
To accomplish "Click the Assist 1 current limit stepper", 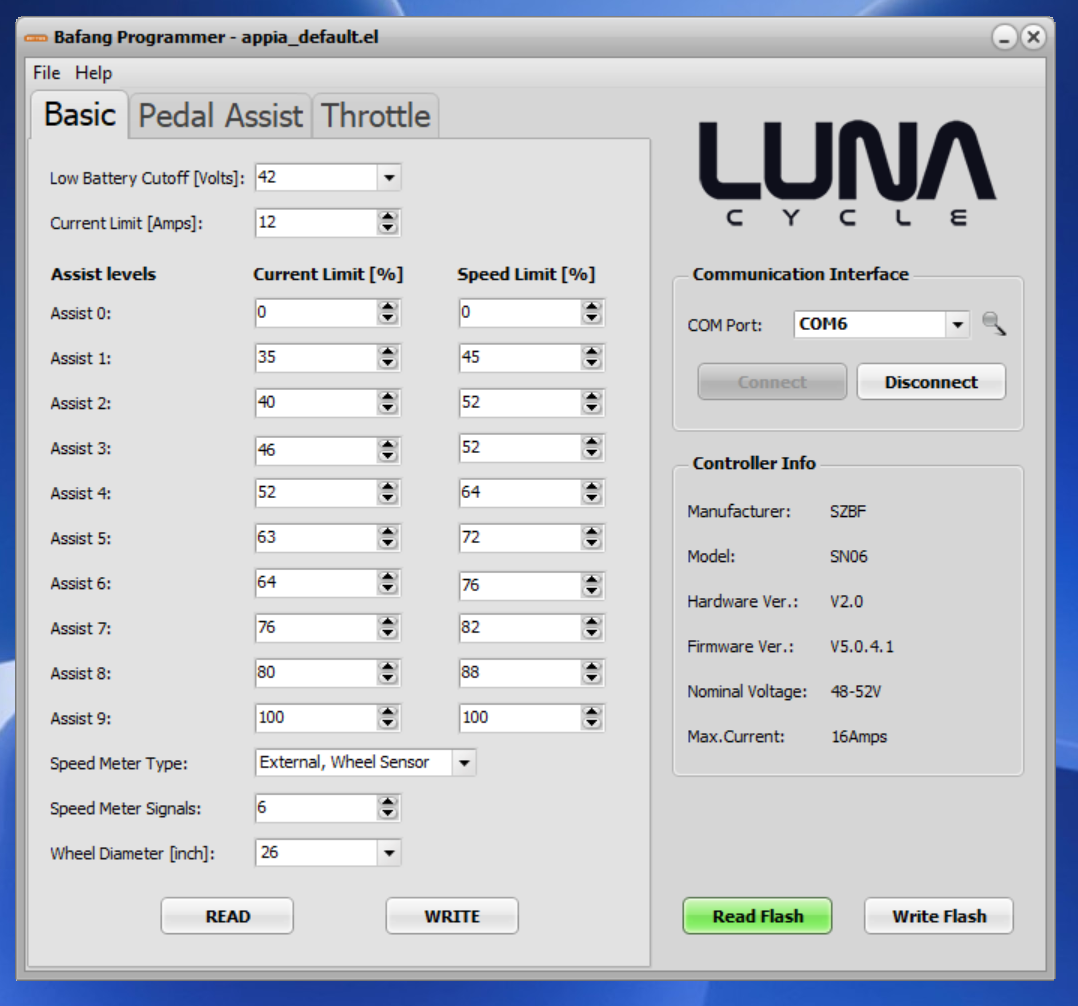I will [x=388, y=358].
